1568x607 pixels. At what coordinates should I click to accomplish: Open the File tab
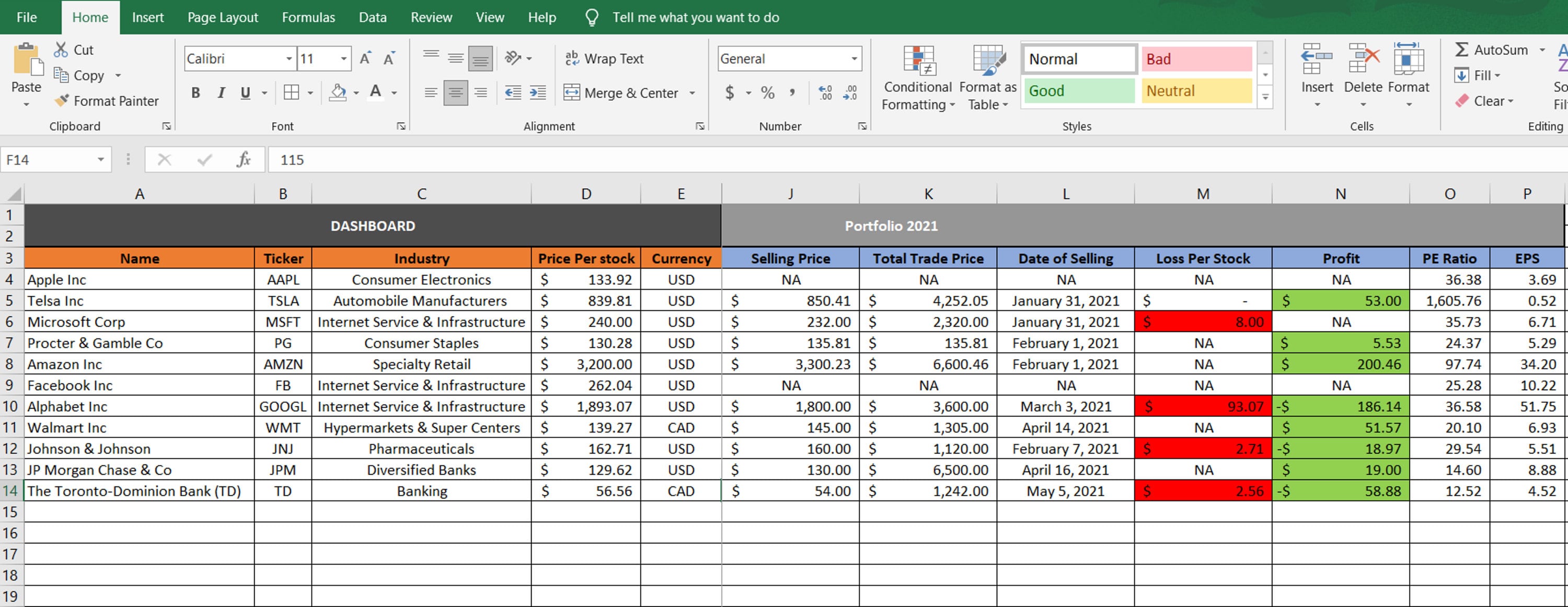pyautogui.click(x=26, y=17)
